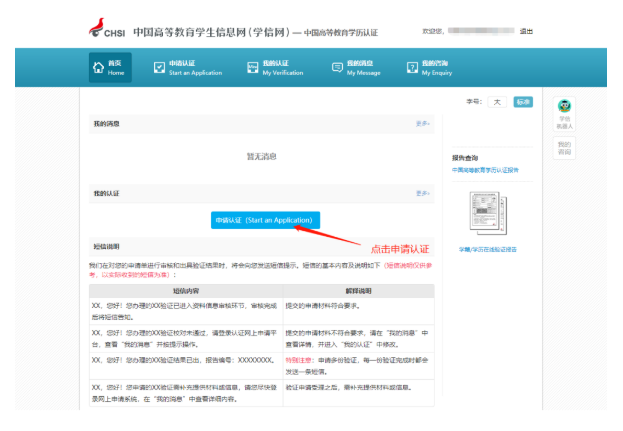Open the Home tab with house icon

coord(110,68)
